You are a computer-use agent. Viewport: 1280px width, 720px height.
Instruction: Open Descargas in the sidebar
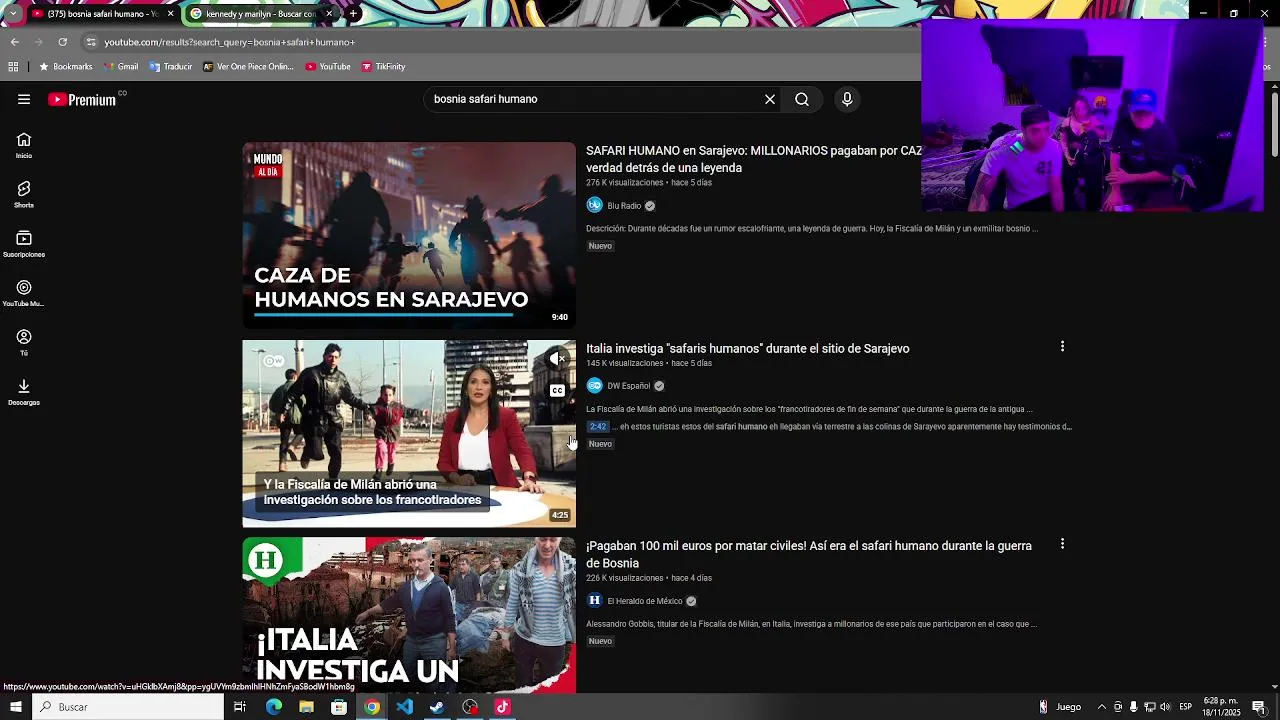point(24,391)
